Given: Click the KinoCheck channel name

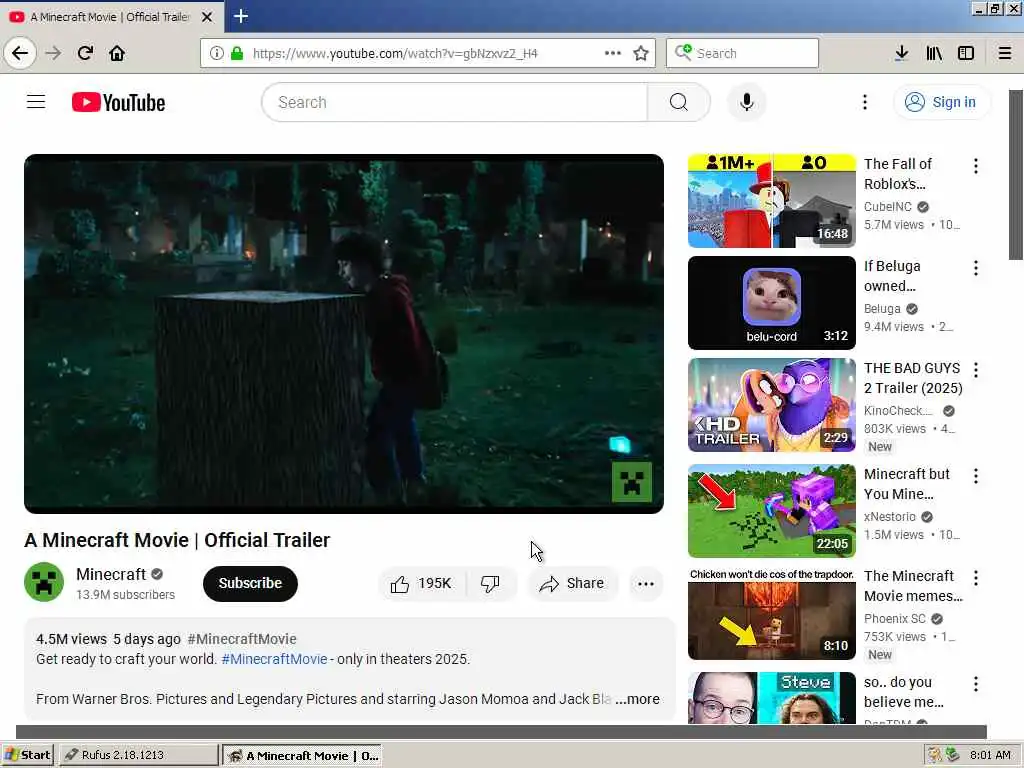Looking at the screenshot, I should tap(898, 411).
